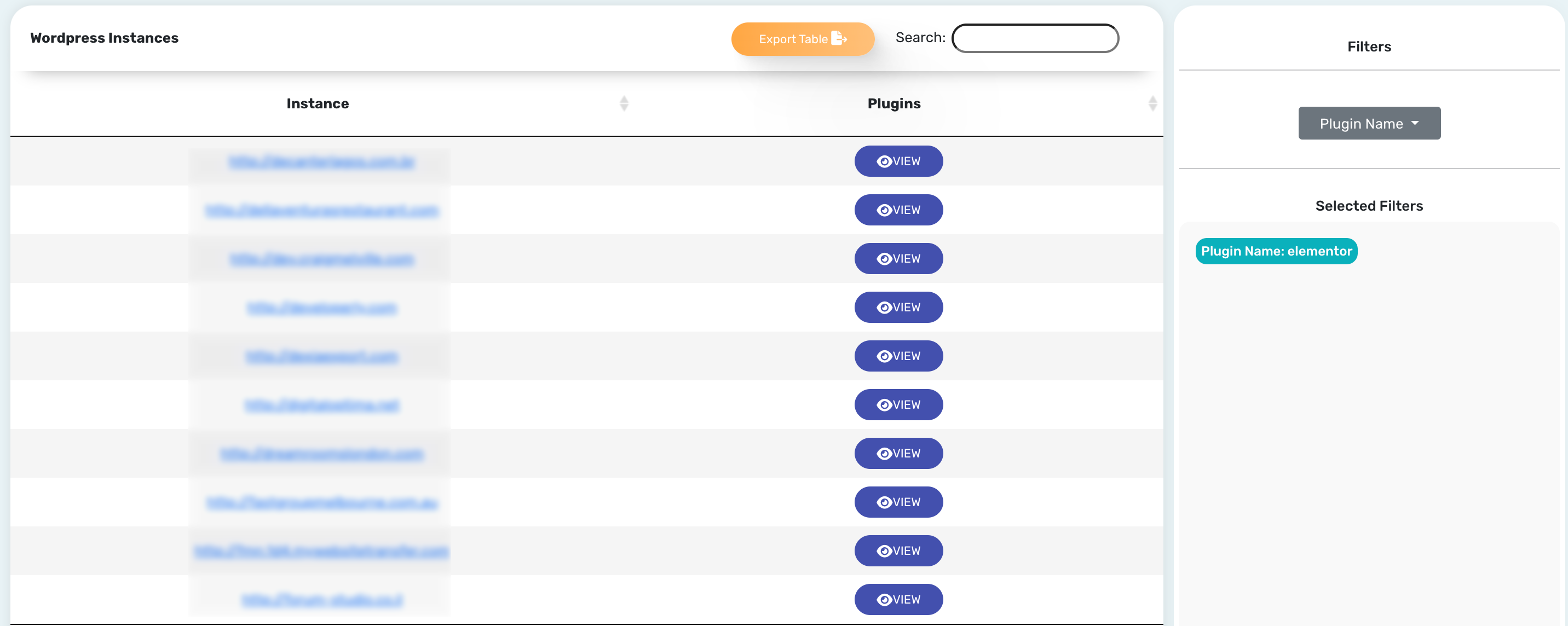Sort by the Instance column arrows
The width and height of the screenshot is (1568, 626).
click(624, 103)
